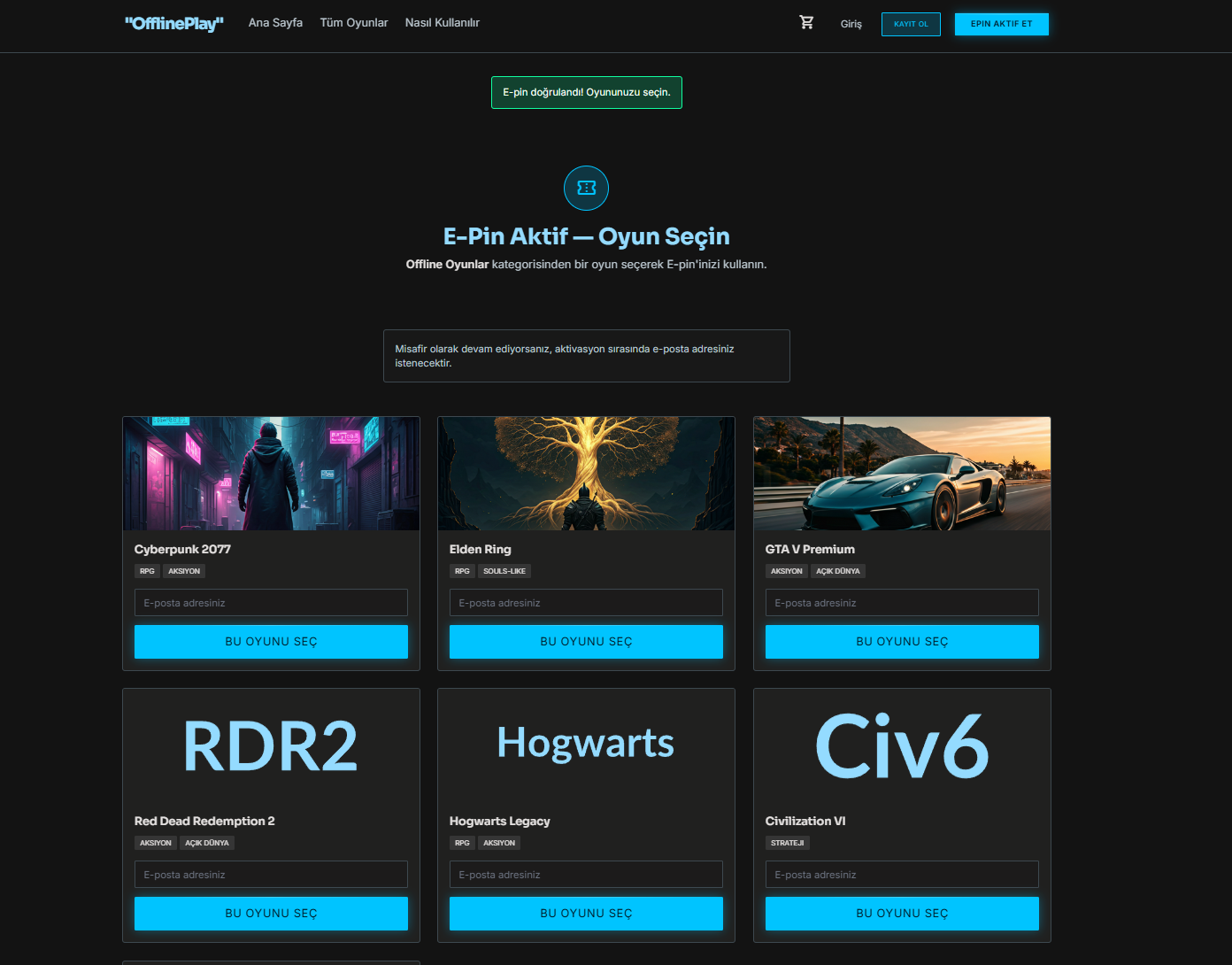Click the GTA V Premium car image

(x=902, y=474)
